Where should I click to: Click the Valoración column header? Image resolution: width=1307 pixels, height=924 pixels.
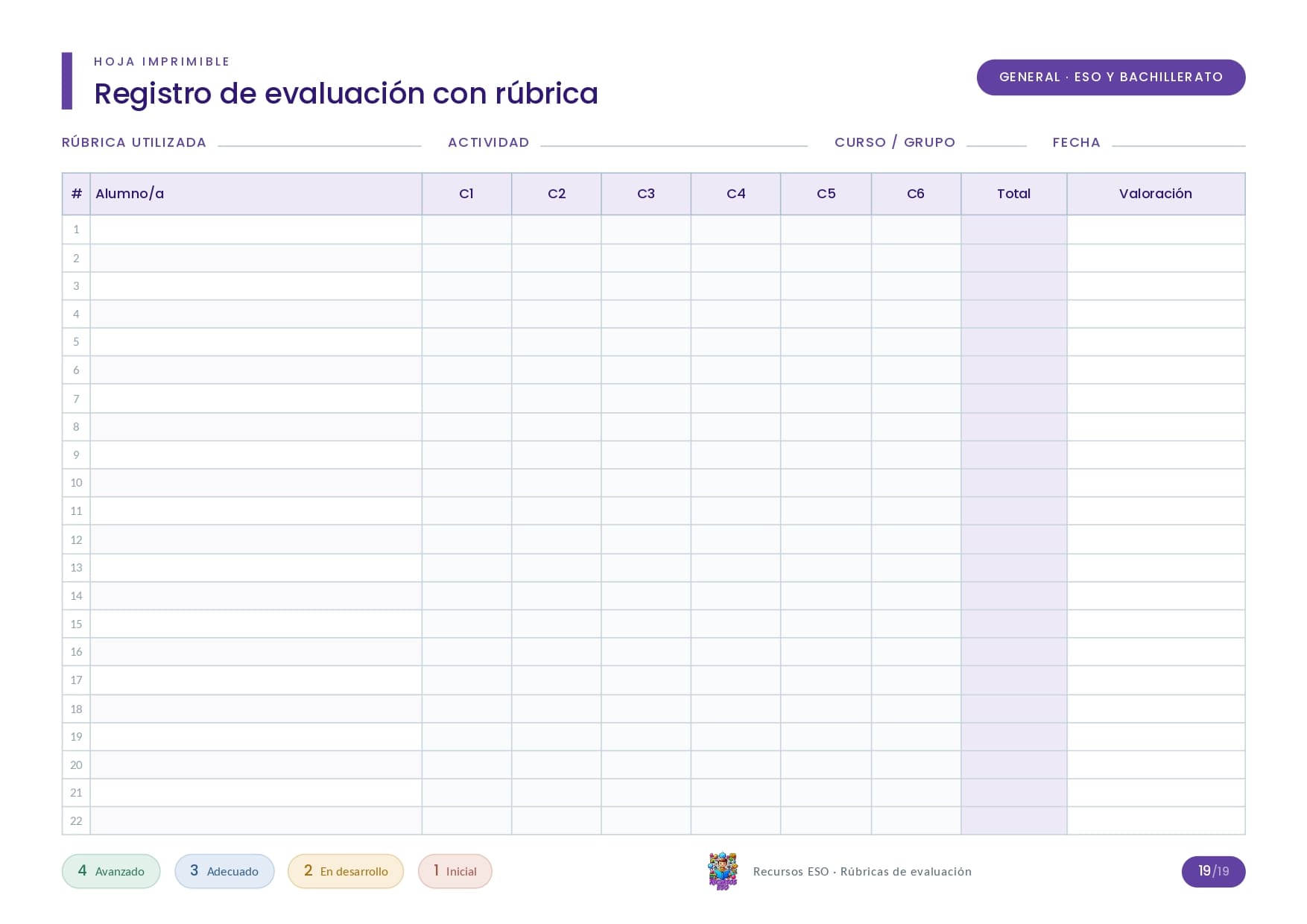1156,194
